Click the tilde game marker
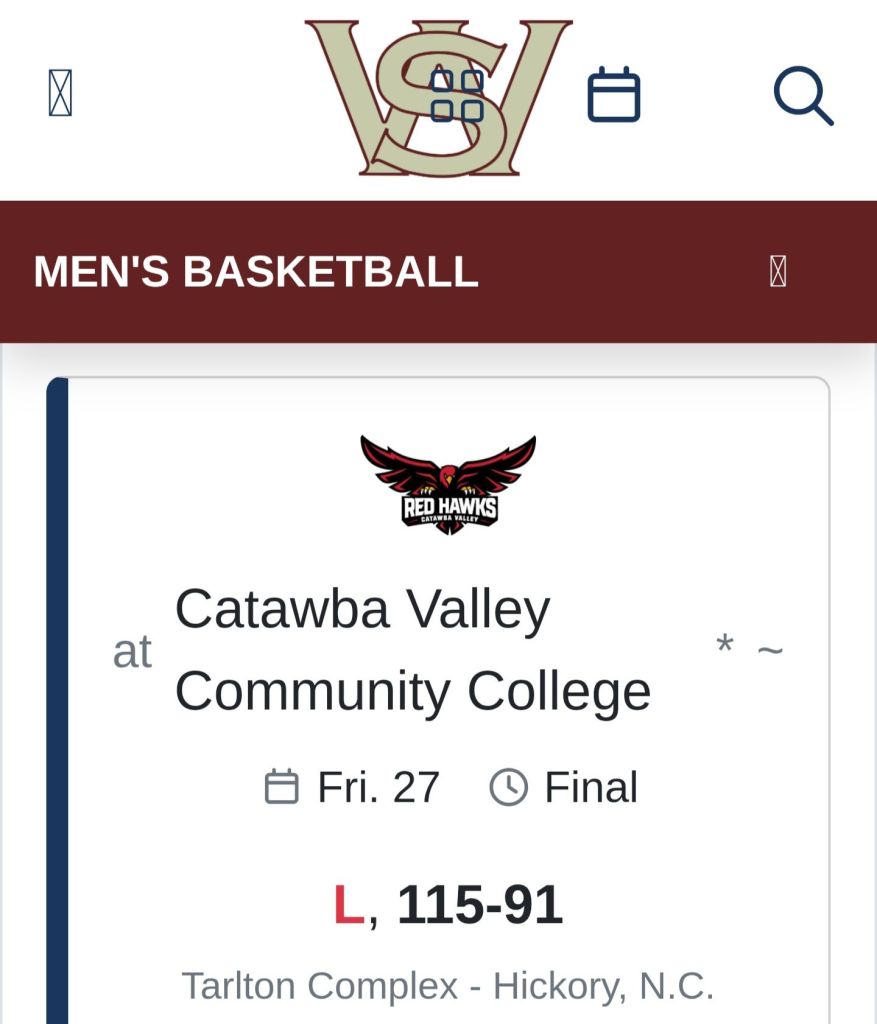The width and height of the screenshot is (877, 1024). click(770, 651)
